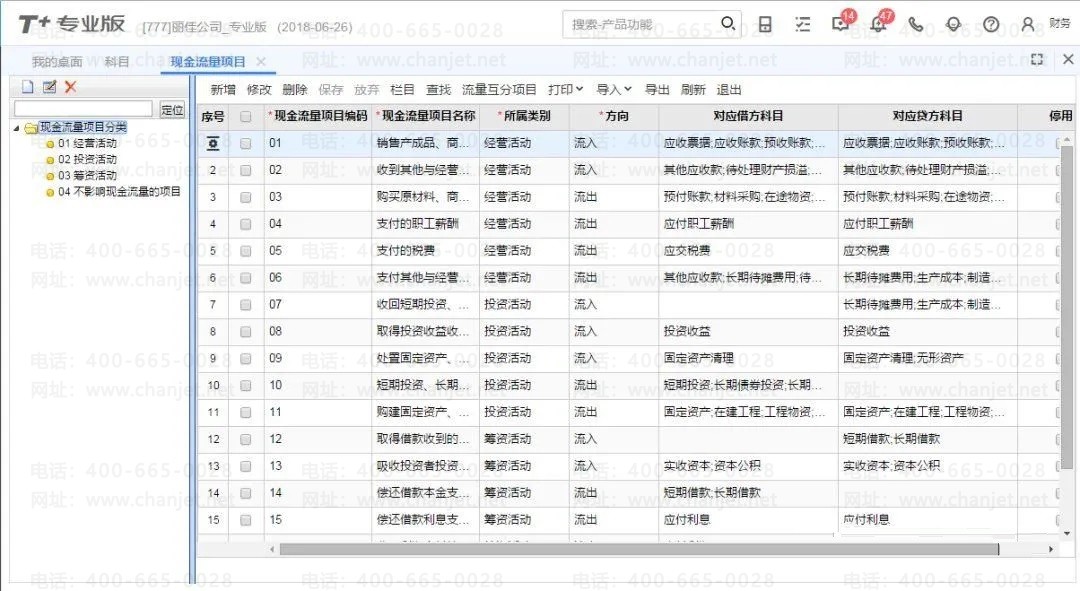Click horizontal scrollbar right arrow
The height and width of the screenshot is (591, 1080).
coord(1051,549)
